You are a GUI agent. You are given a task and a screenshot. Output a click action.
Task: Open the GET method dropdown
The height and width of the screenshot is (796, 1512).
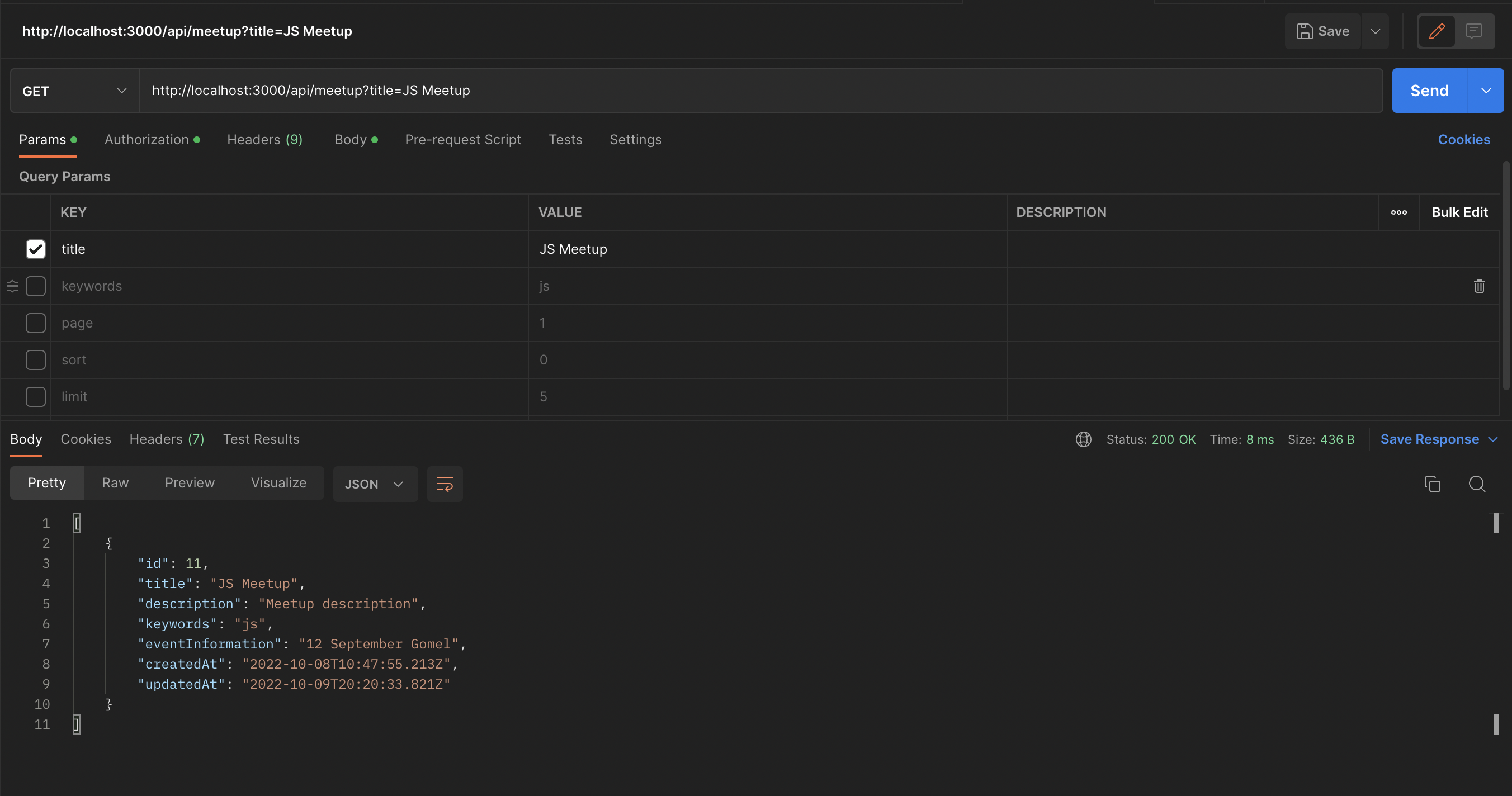[72, 91]
